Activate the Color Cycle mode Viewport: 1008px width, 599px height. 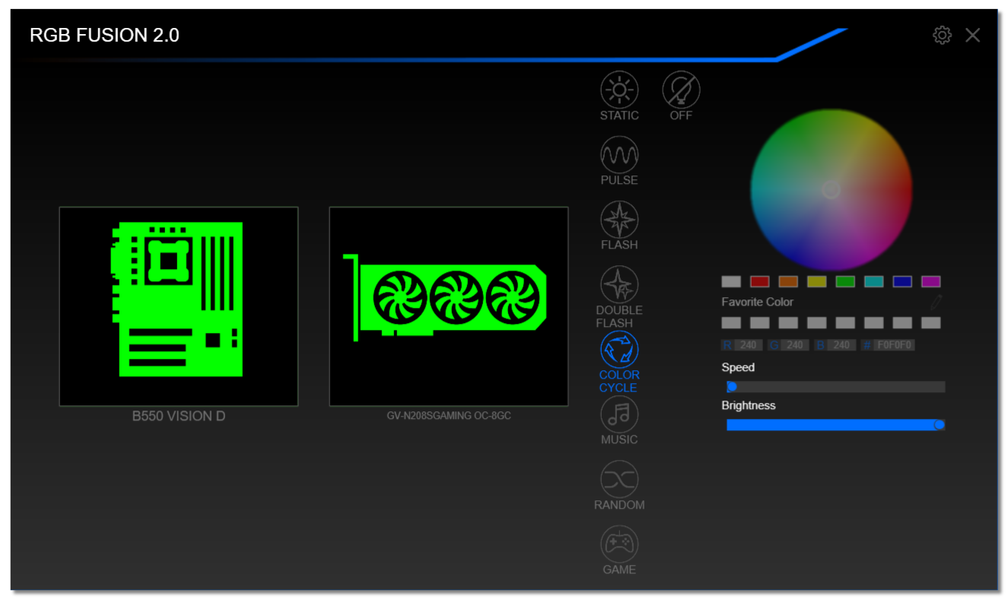click(619, 349)
